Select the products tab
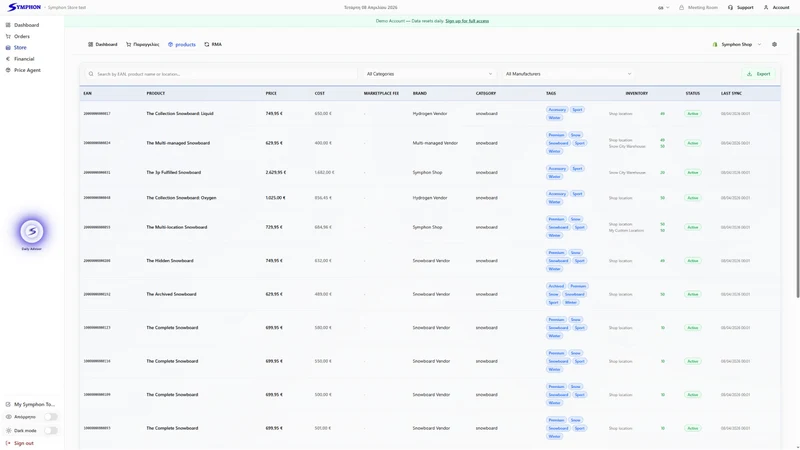 coord(182,44)
